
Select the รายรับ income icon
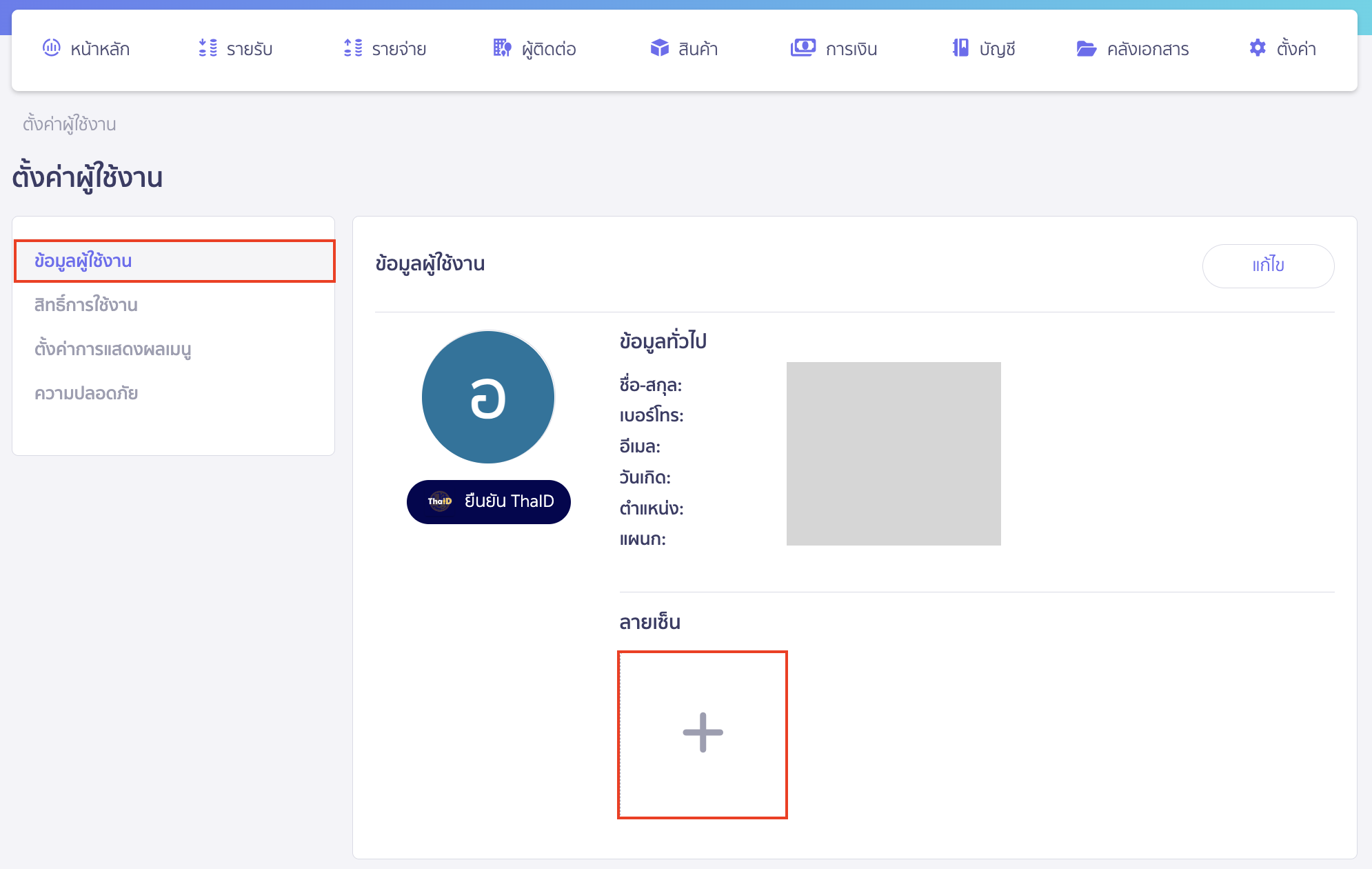point(206,48)
